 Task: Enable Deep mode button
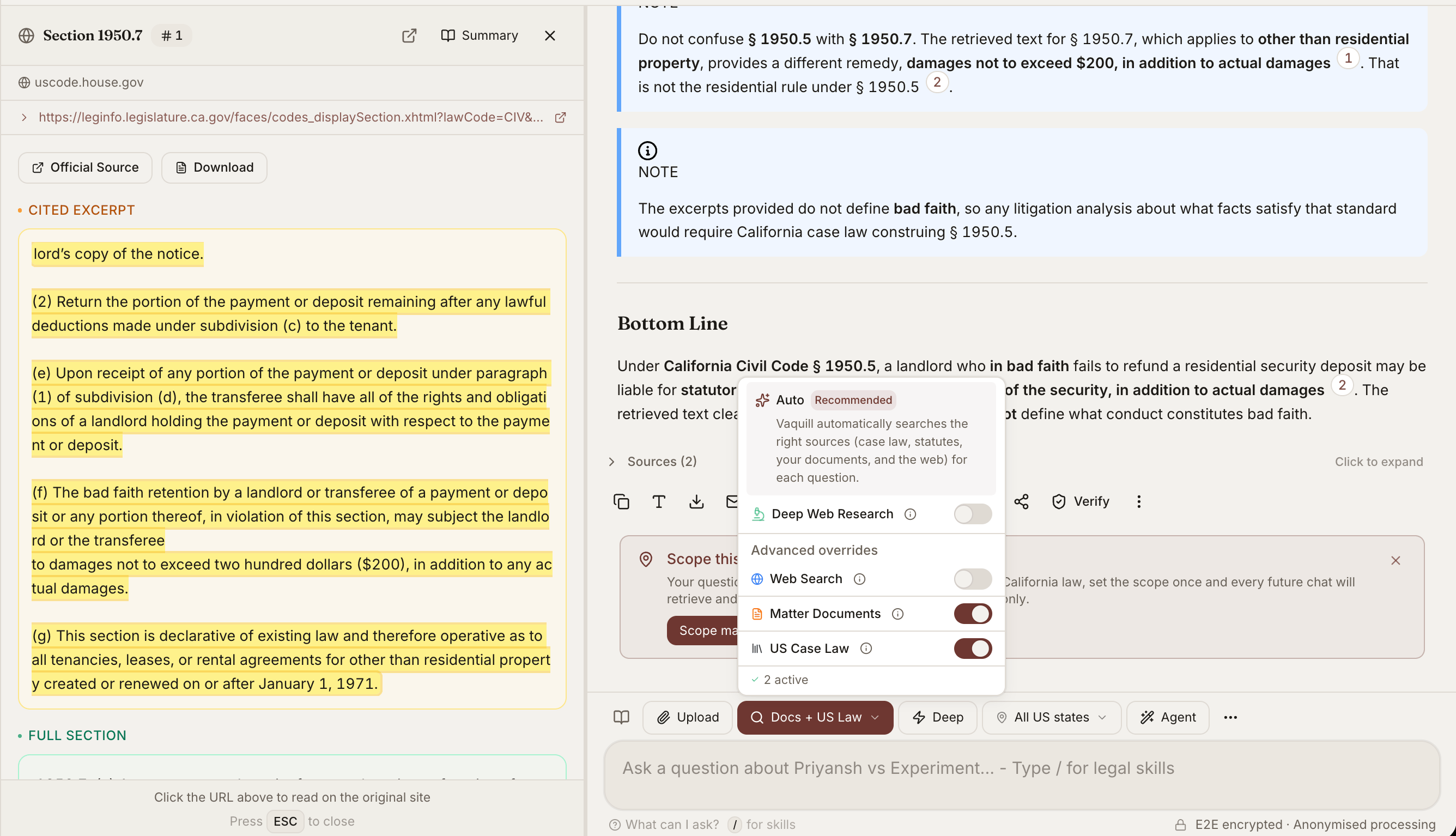click(937, 717)
